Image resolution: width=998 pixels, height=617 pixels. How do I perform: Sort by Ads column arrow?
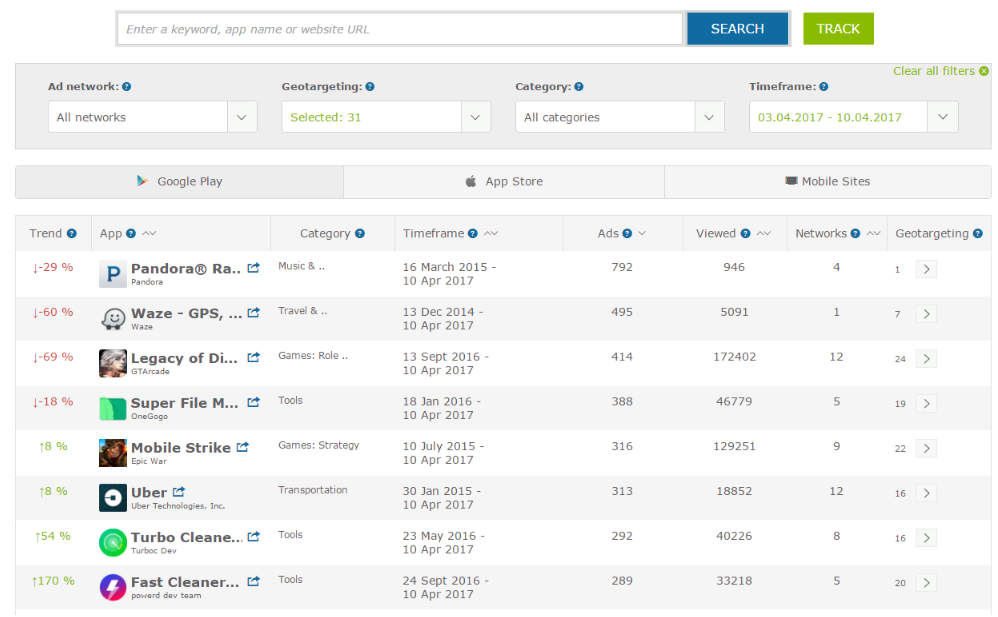pos(642,234)
